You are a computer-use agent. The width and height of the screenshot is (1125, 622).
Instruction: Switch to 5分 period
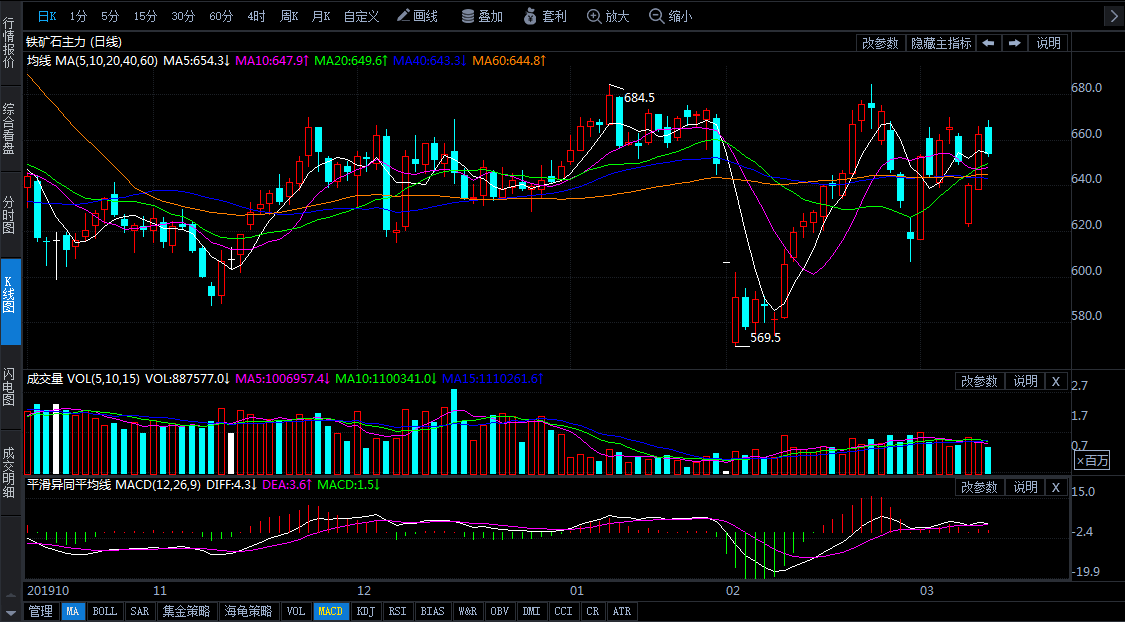click(110, 16)
